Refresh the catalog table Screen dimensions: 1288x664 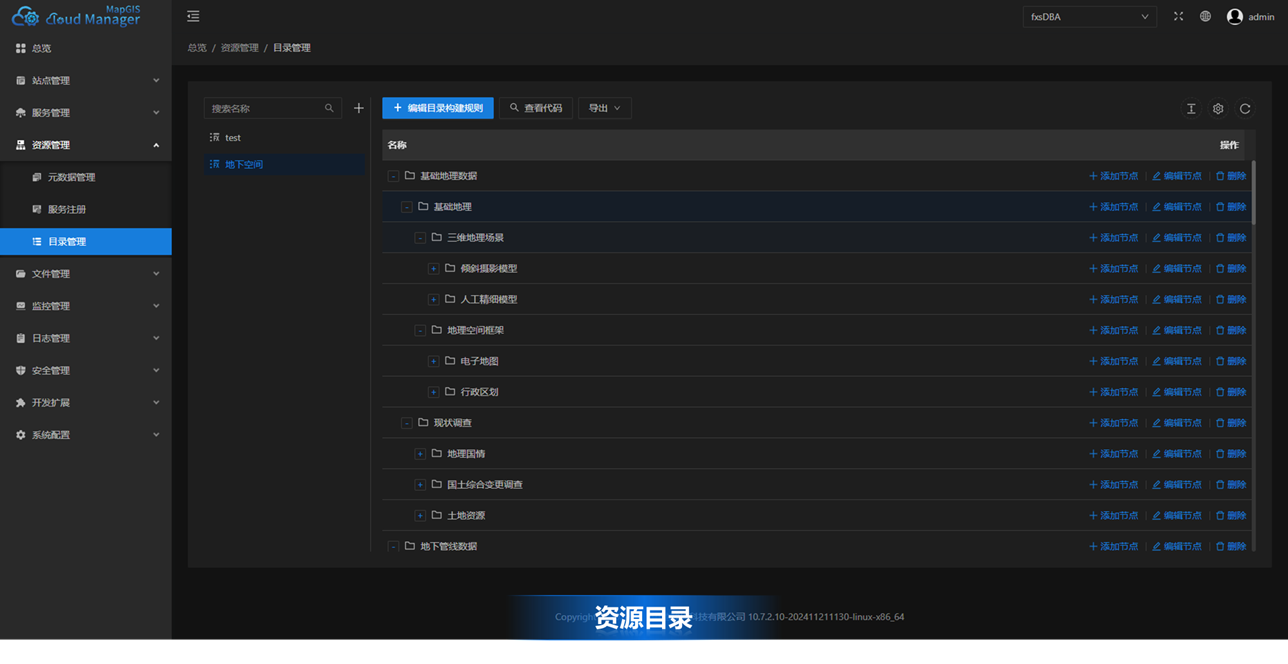(x=1245, y=108)
